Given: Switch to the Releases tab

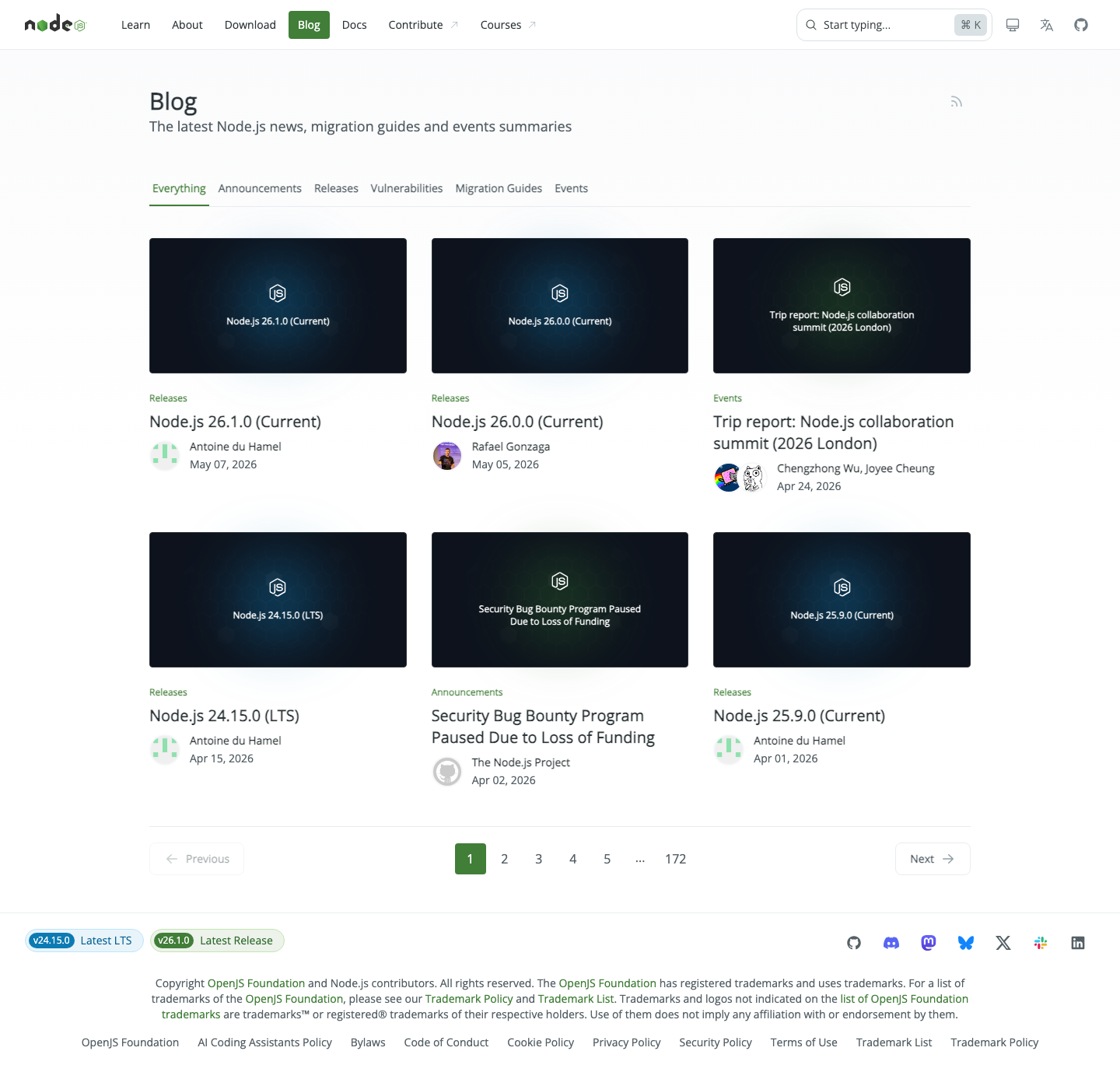Looking at the screenshot, I should point(336,188).
